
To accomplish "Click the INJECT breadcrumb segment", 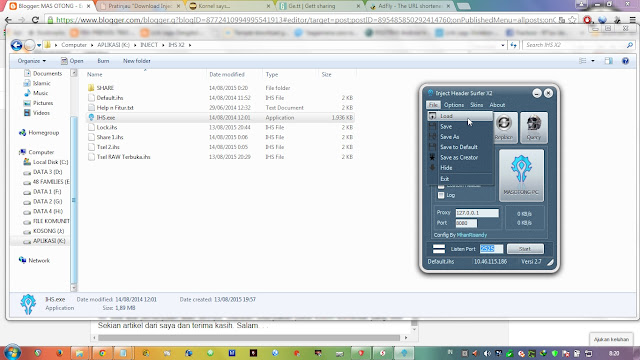I will coord(149,45).
